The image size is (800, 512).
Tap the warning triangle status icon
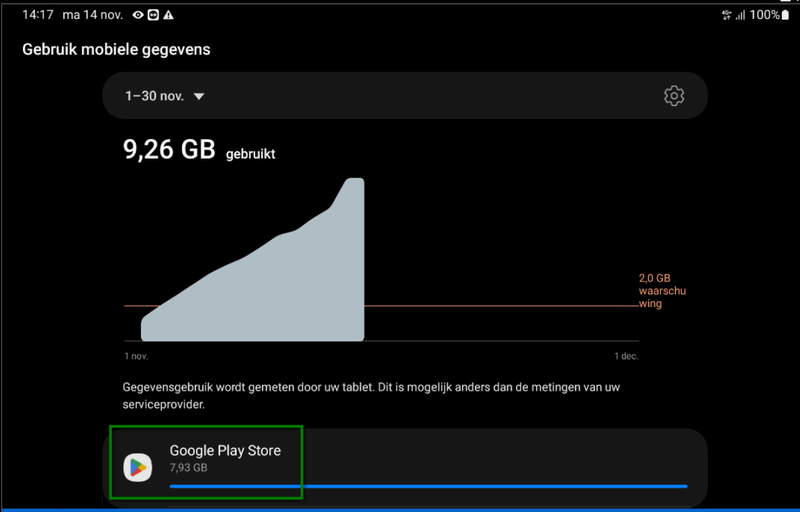click(168, 15)
